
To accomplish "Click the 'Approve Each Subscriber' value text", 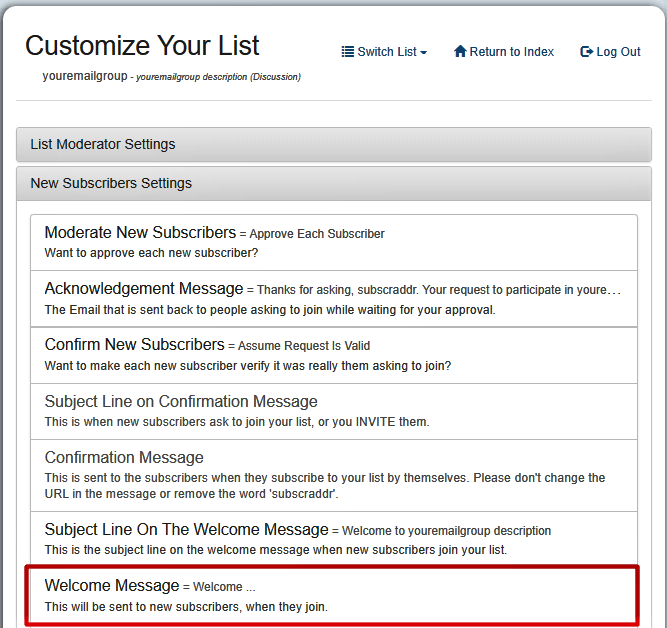I will 317,234.
